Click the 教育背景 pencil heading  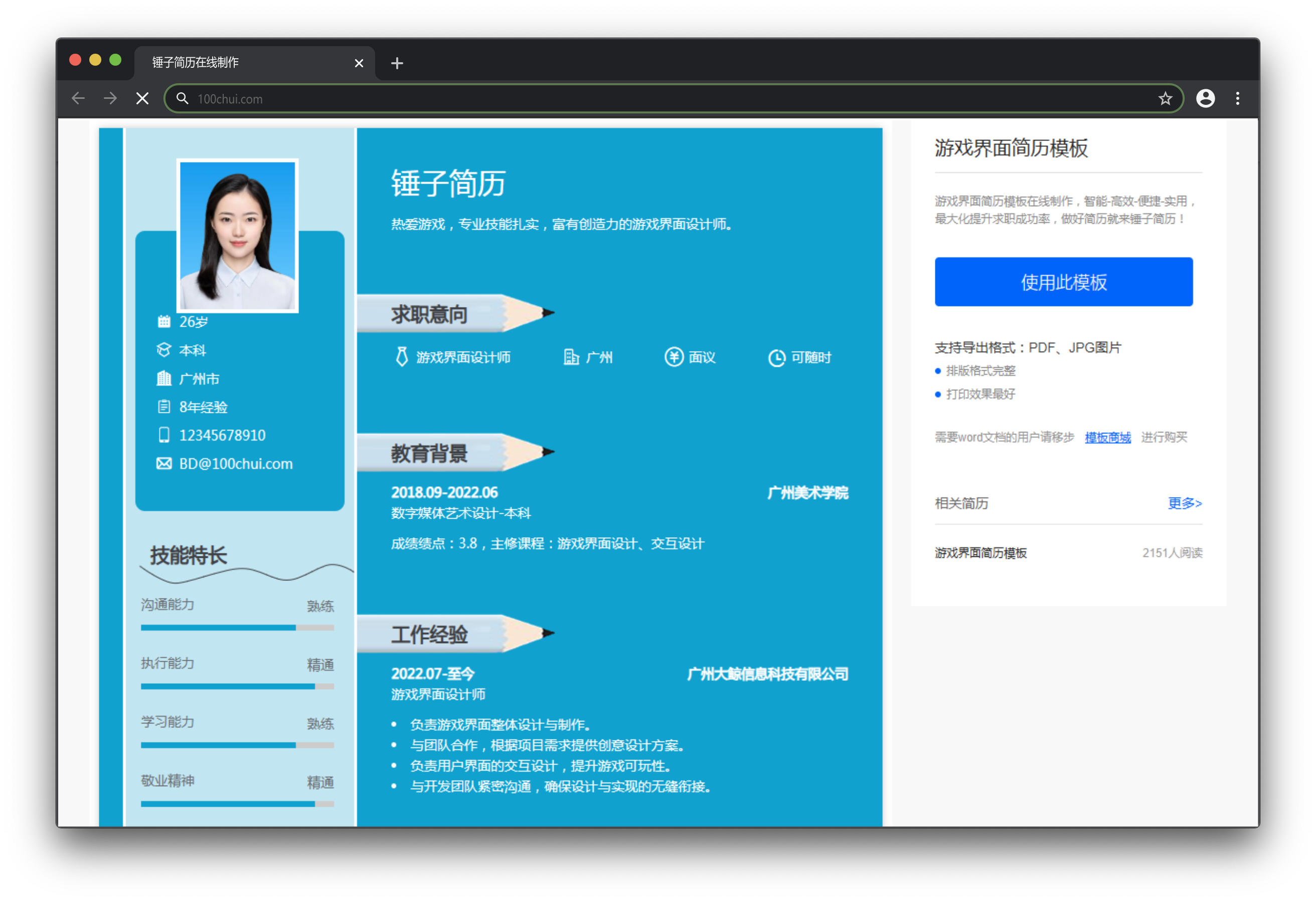[455, 452]
